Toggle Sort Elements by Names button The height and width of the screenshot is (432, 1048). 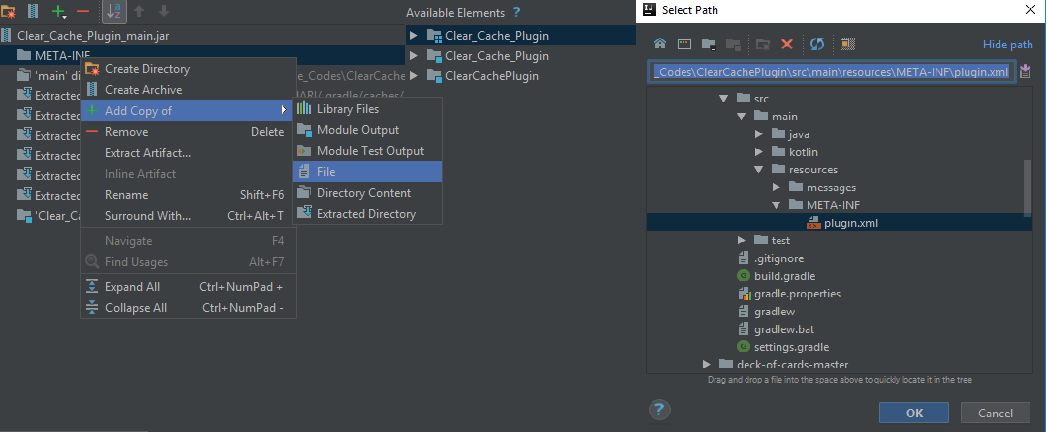point(115,11)
